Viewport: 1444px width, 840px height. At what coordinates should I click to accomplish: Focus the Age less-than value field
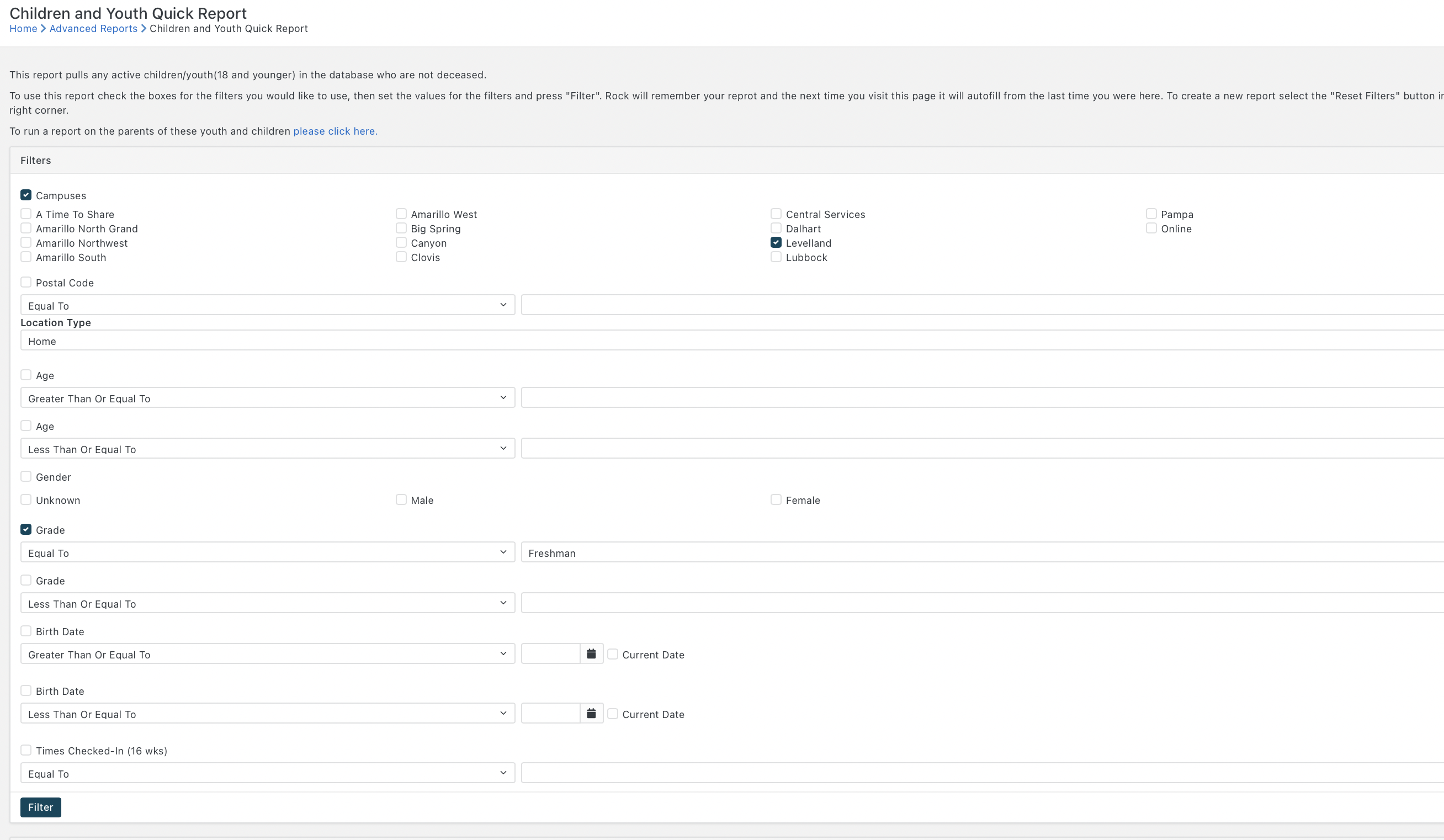point(983,449)
